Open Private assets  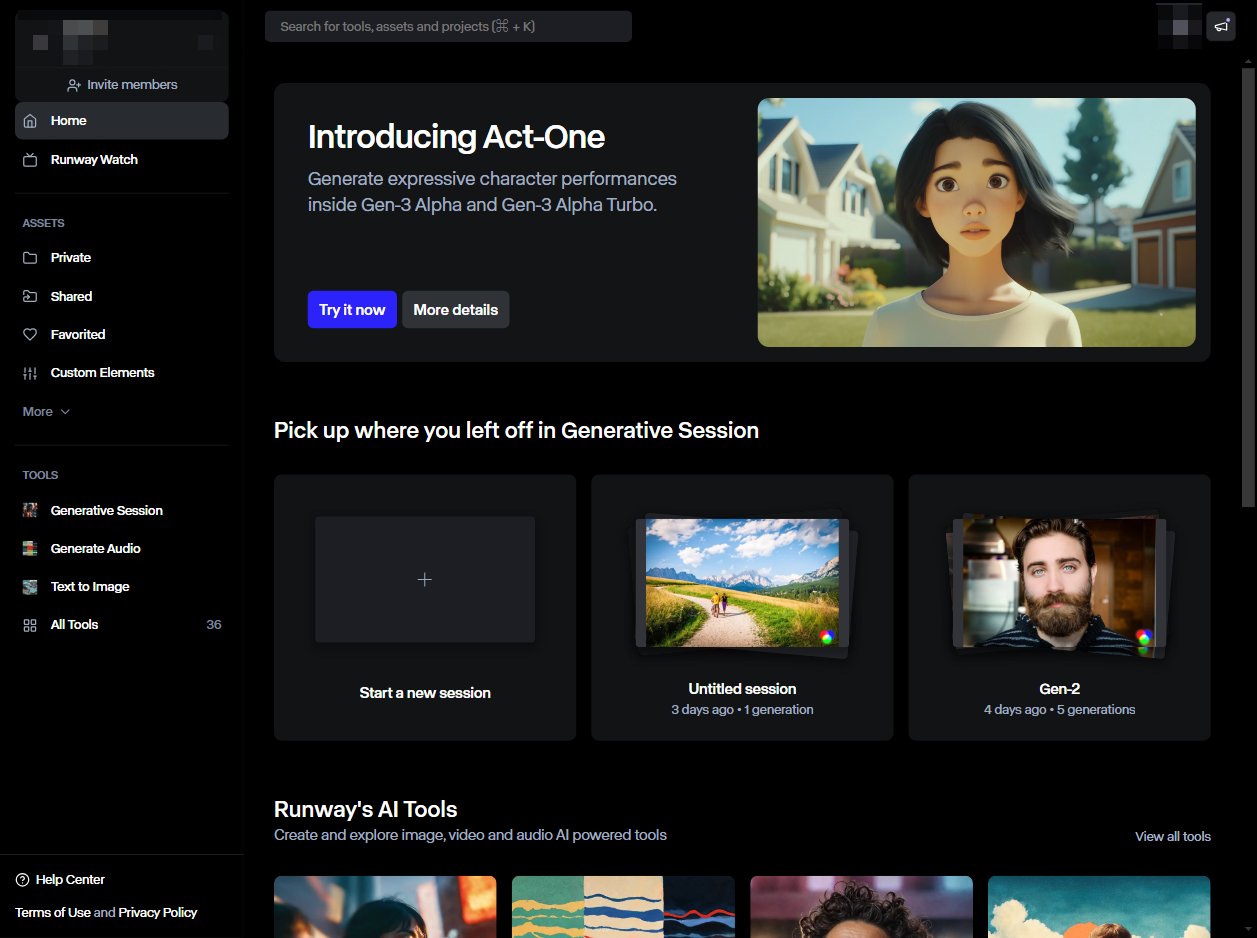(x=122, y=258)
